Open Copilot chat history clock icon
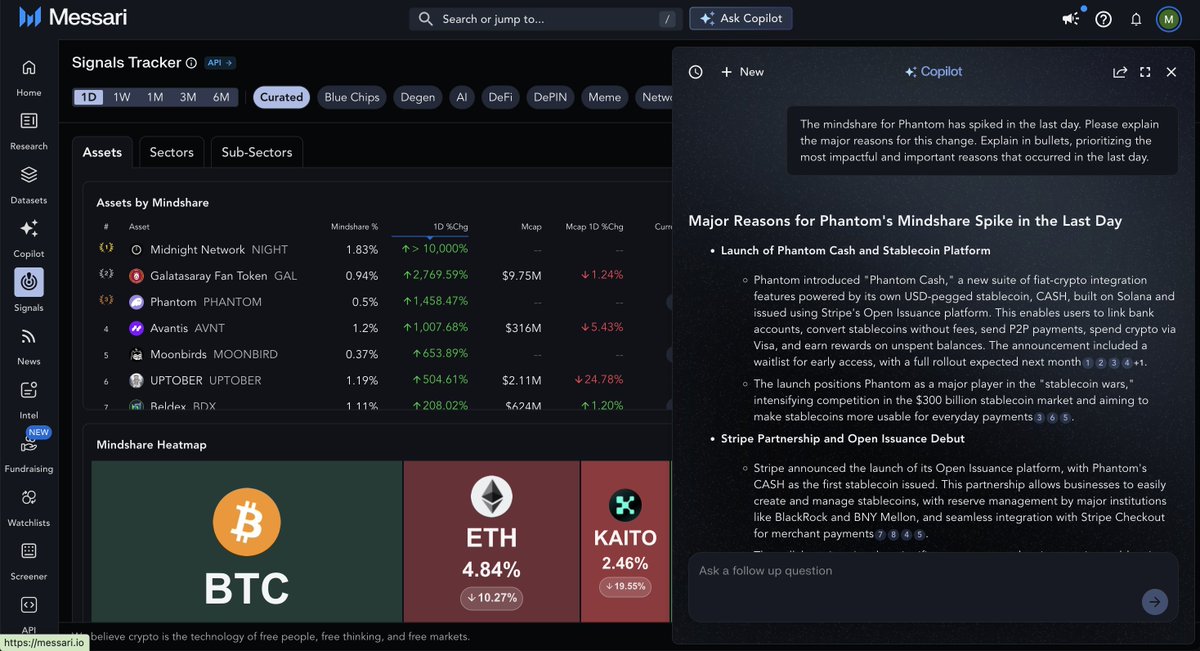The image size is (1200, 651). pos(696,72)
